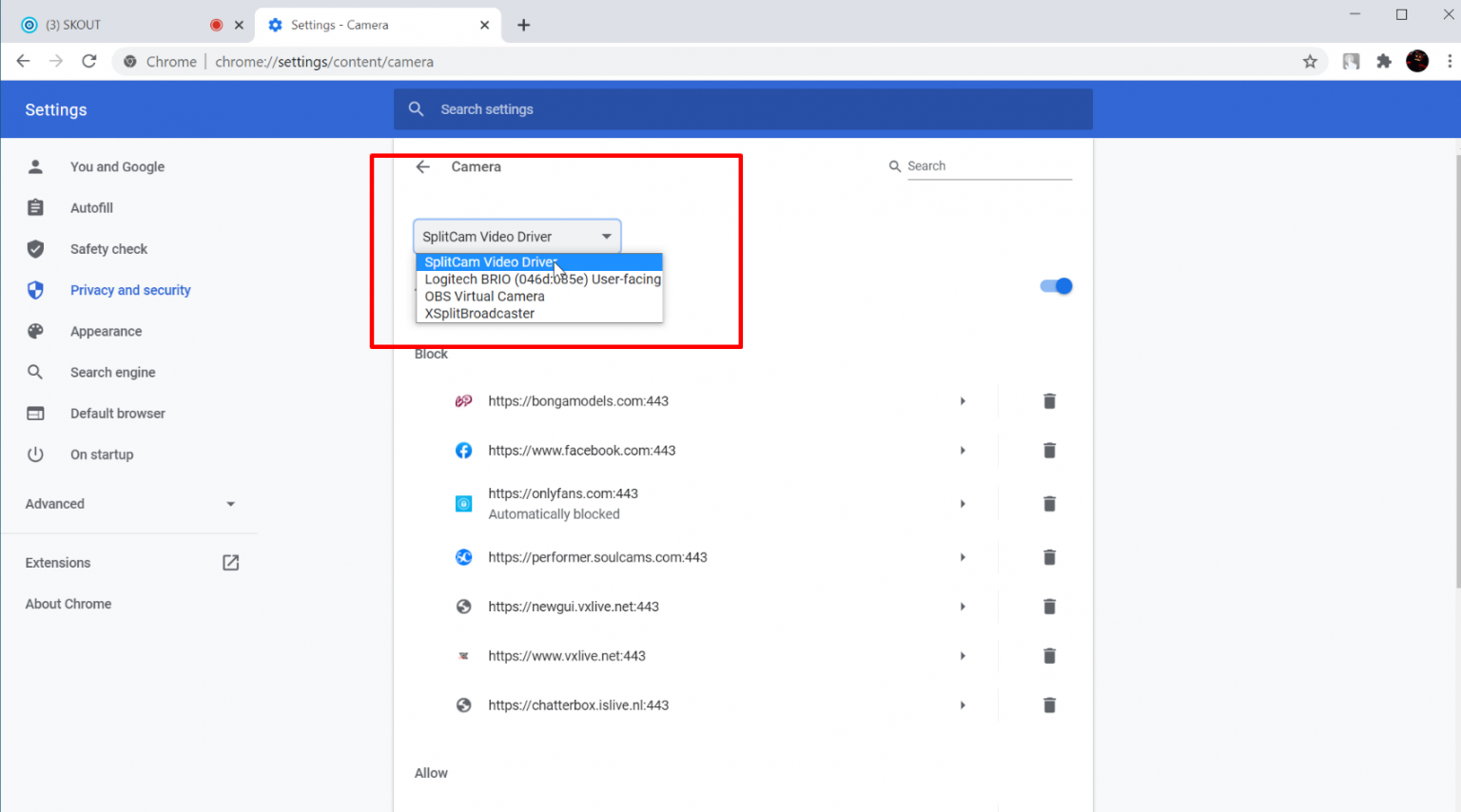Choose OBS Virtual Camera from list

484,297
